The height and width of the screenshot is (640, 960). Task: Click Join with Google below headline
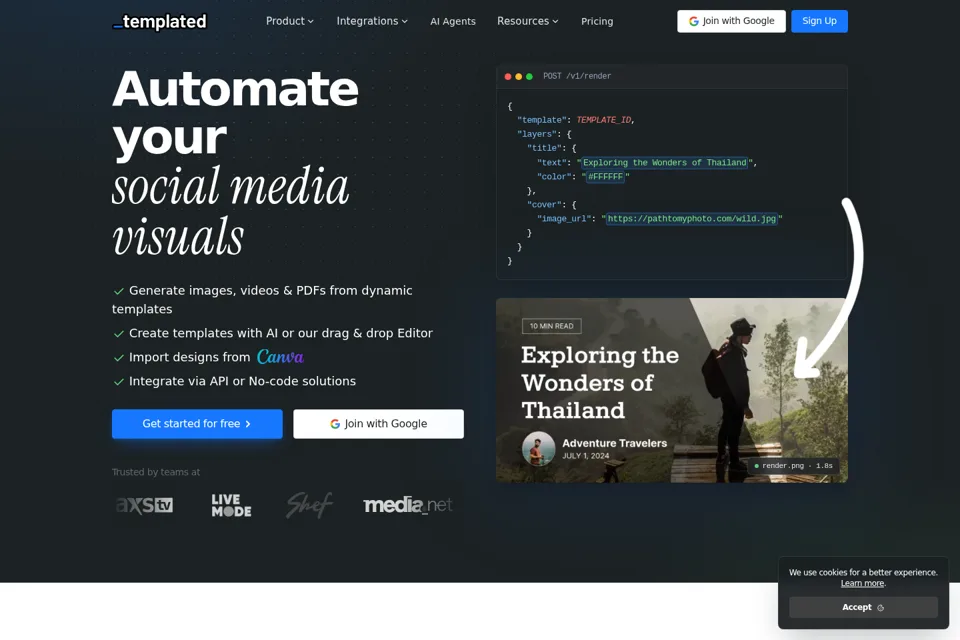click(x=378, y=424)
